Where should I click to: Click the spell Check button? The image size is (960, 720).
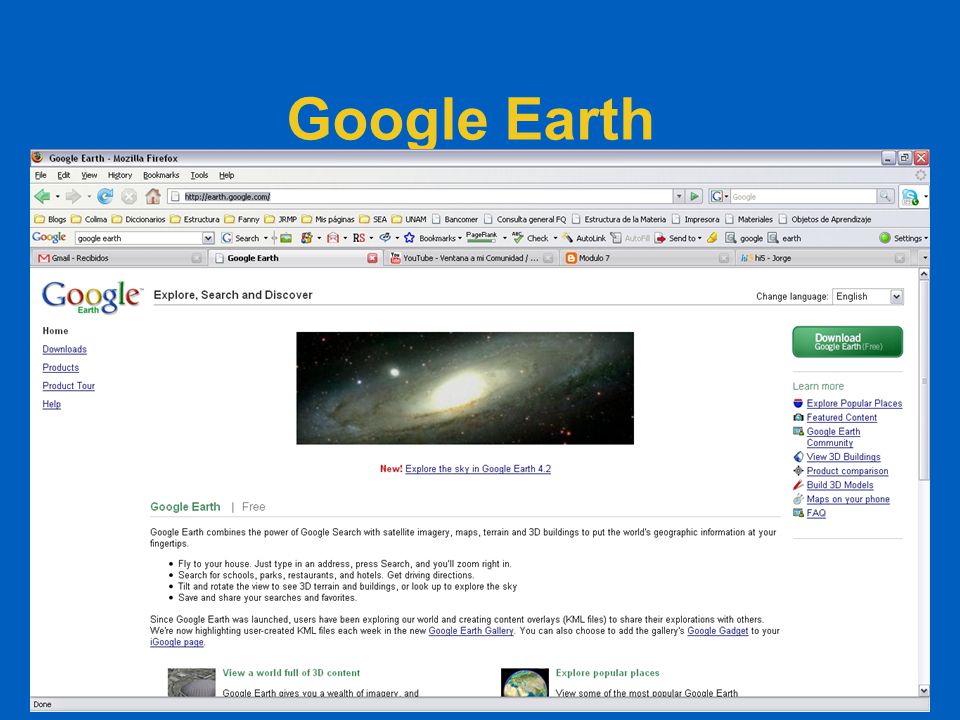point(531,238)
